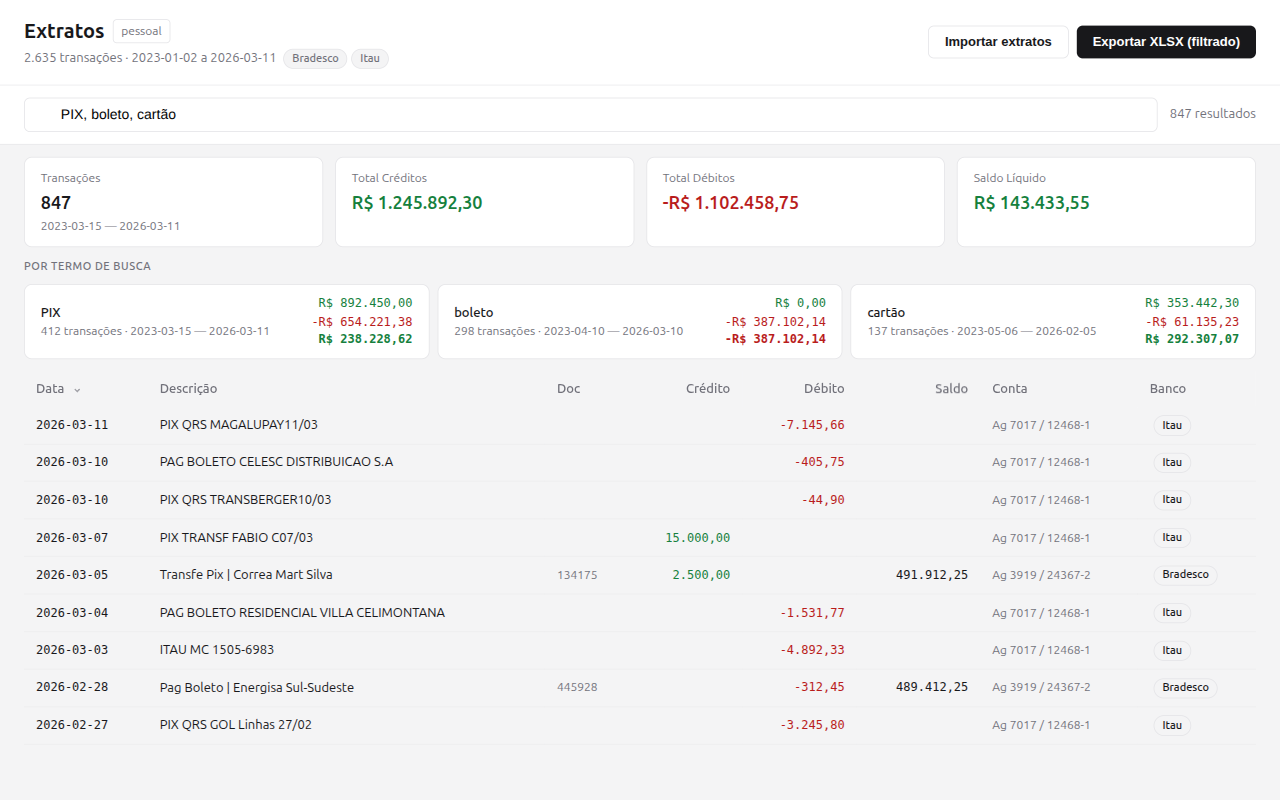1280x800 pixels.
Task: Select the cartão search term summary card
Action: [x=1052, y=321]
